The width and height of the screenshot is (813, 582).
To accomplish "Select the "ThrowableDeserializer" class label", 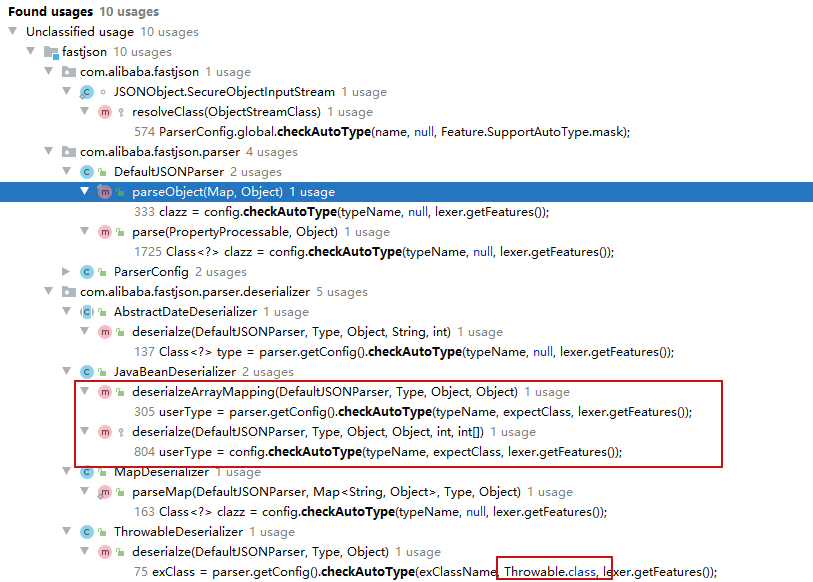I will [178, 532].
